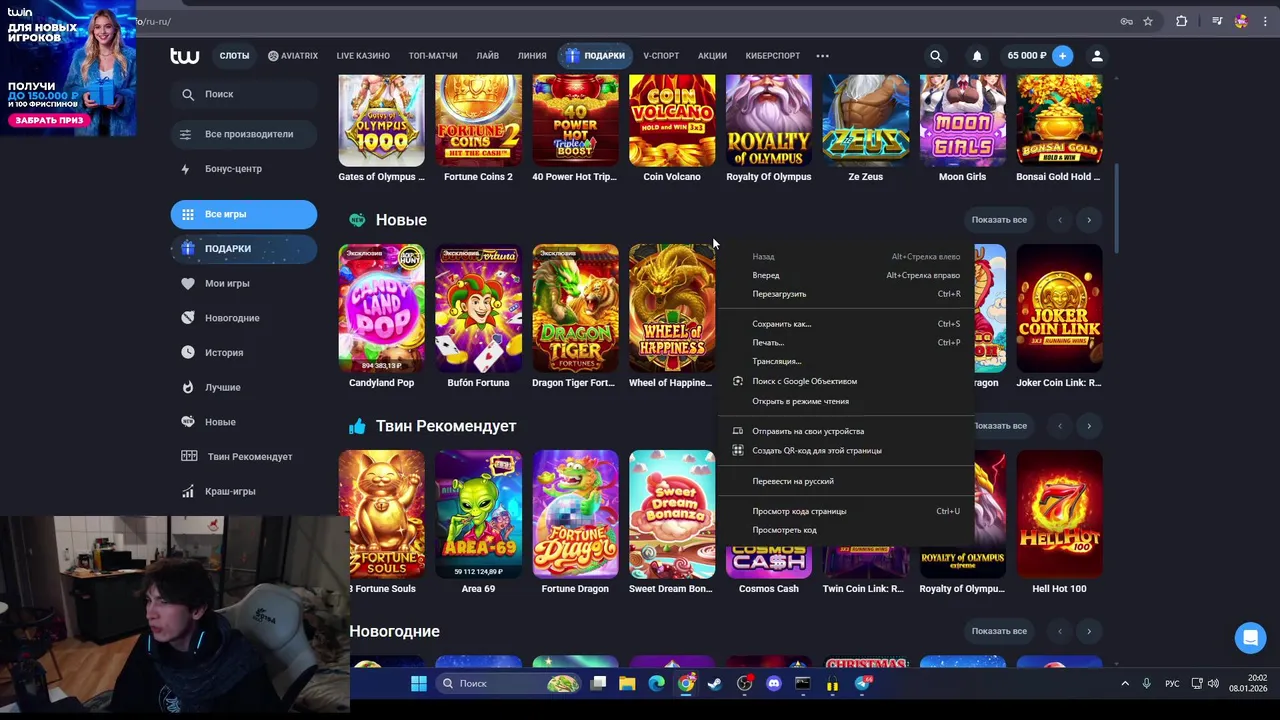The height and width of the screenshot is (720, 1280).
Task: Open Бонус-центр in sidebar
Action: click(244, 169)
